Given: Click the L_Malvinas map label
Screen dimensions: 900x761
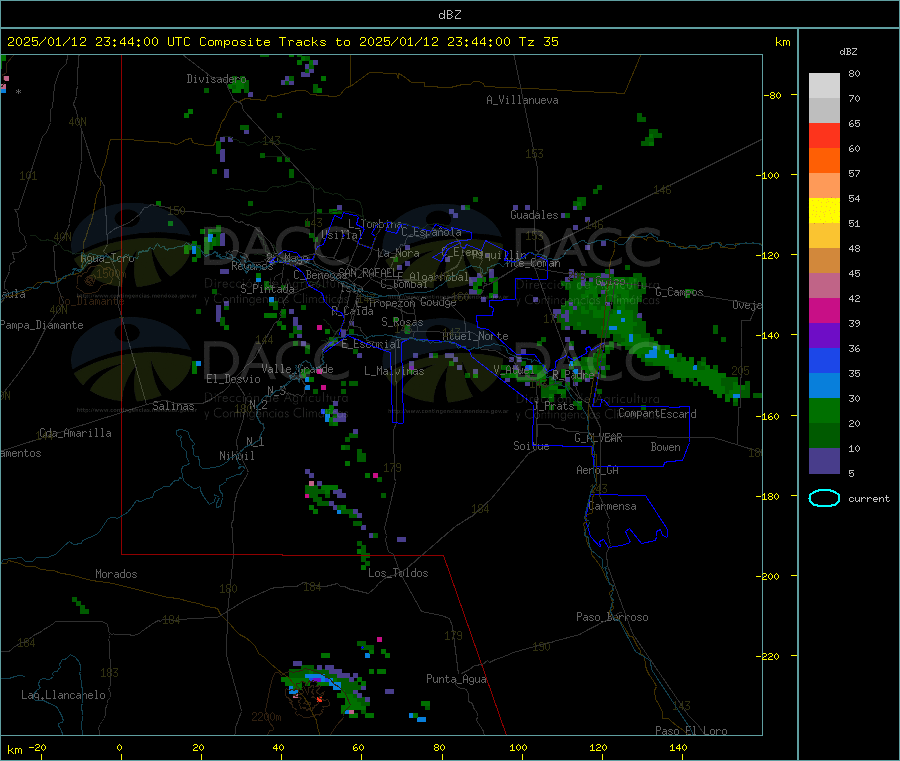Looking at the screenshot, I should click(x=394, y=371).
